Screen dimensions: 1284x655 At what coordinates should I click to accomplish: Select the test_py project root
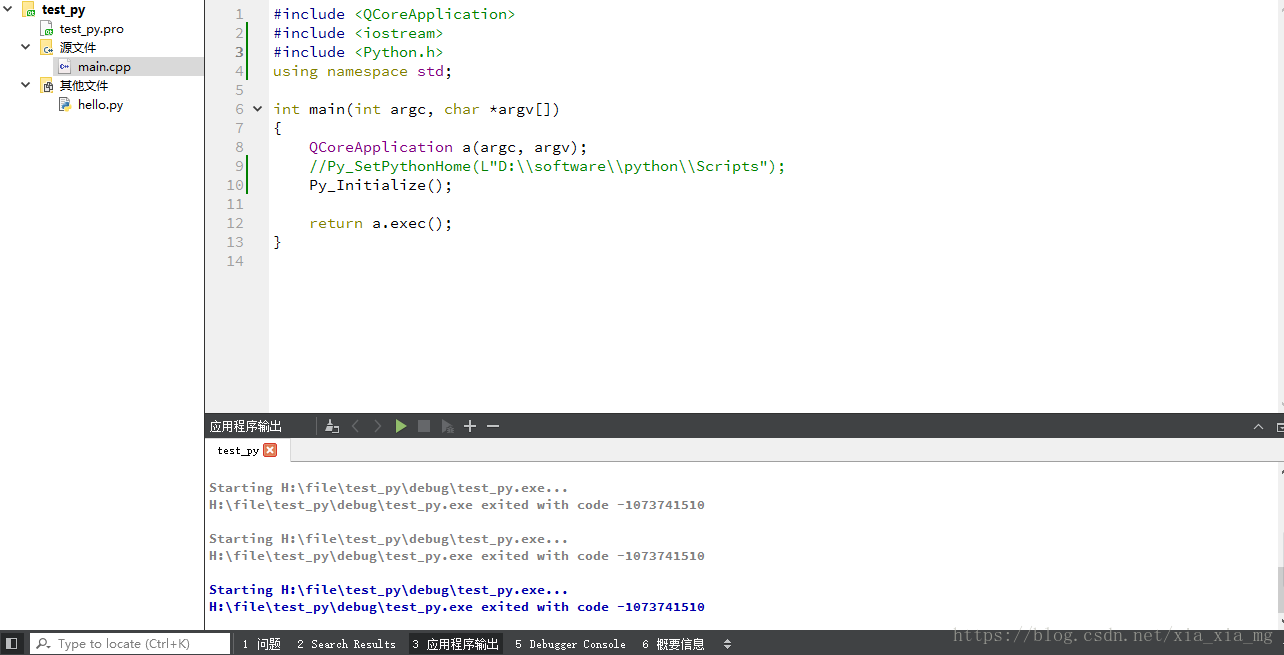pos(63,10)
